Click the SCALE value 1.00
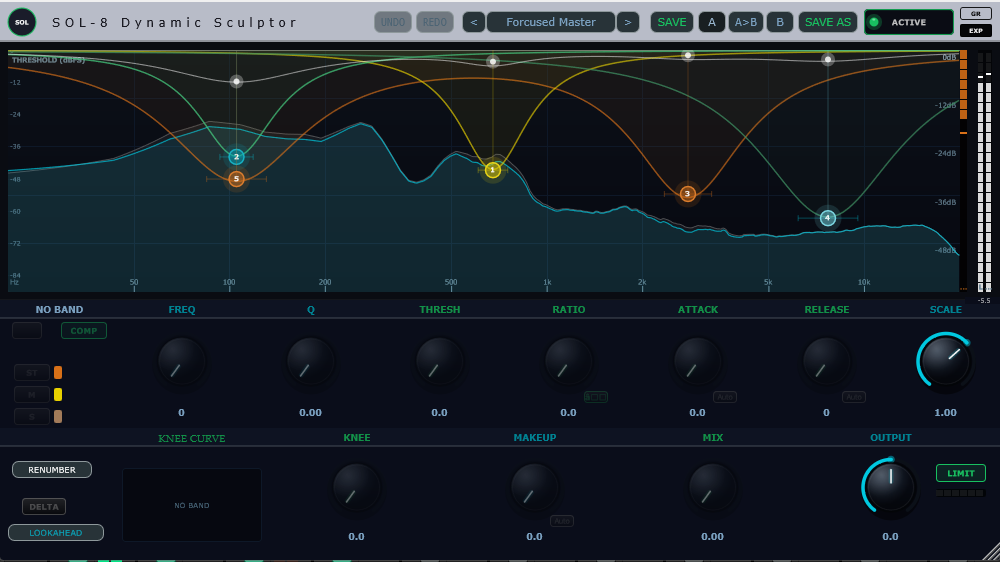The image size is (1000, 562). (x=945, y=413)
